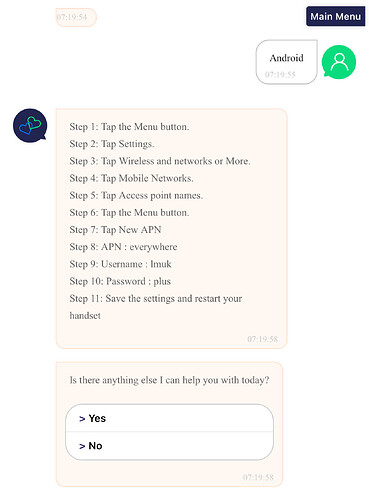This screenshot has width=369, height=500.
Task: Click the Step 4 Mobile Networks line
Action: 131,178
